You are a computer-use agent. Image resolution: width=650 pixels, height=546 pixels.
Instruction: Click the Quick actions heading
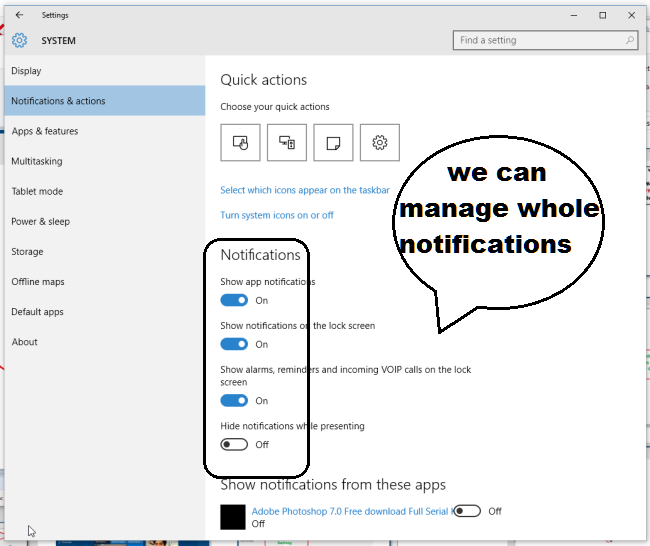pyautogui.click(x=264, y=80)
